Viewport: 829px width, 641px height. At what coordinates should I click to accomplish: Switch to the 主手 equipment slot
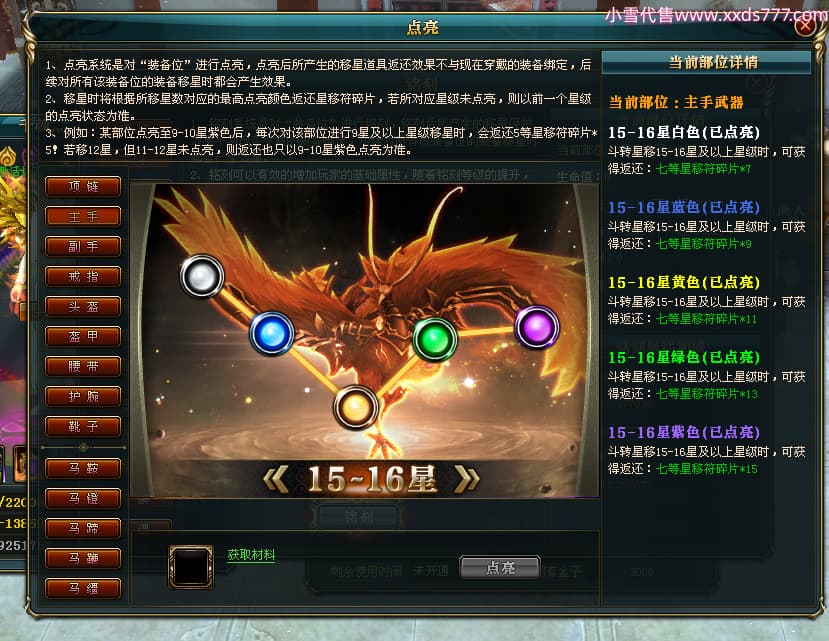point(83,216)
